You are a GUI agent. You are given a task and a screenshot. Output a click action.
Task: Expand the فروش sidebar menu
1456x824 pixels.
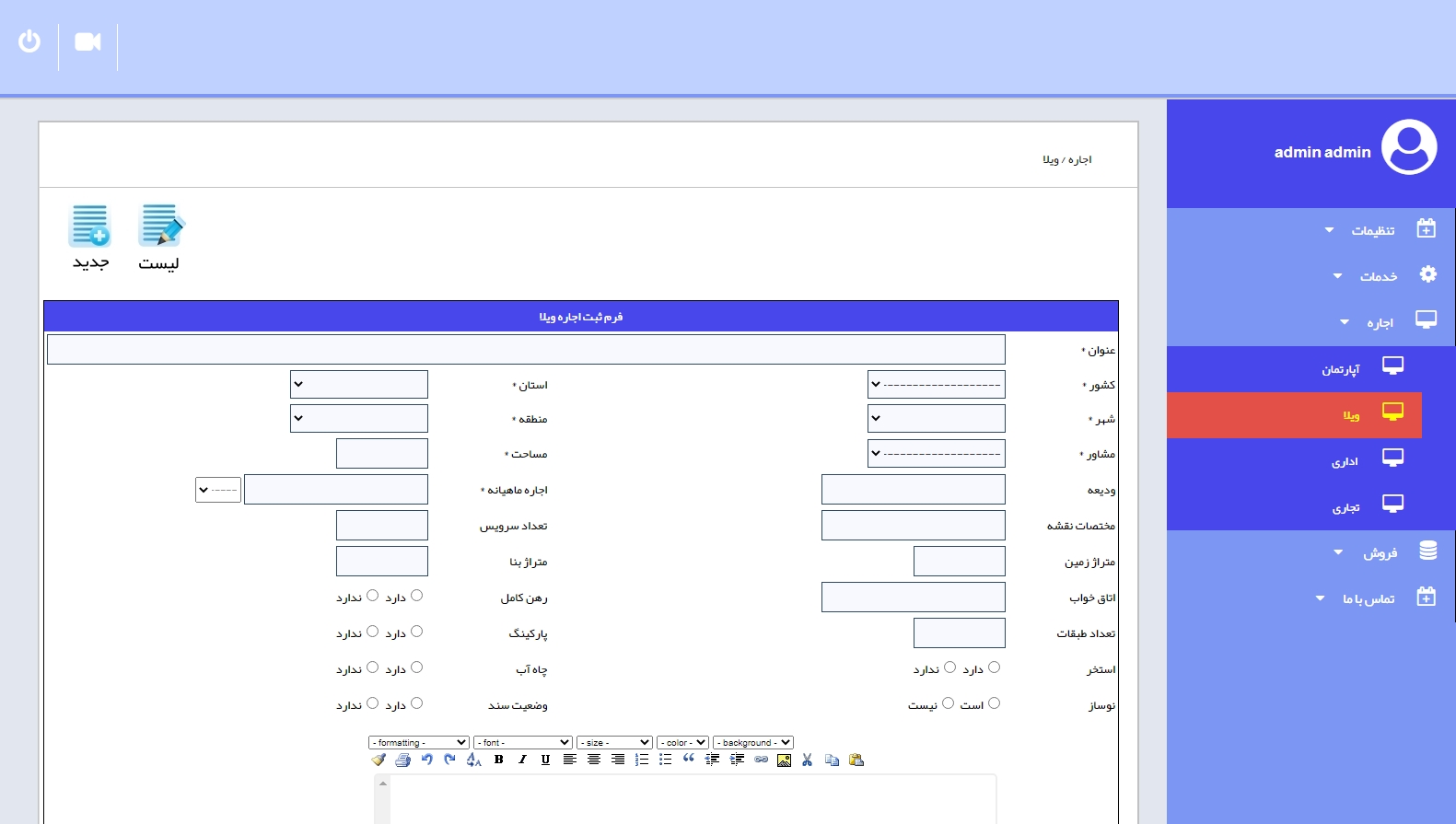[x=1380, y=552]
